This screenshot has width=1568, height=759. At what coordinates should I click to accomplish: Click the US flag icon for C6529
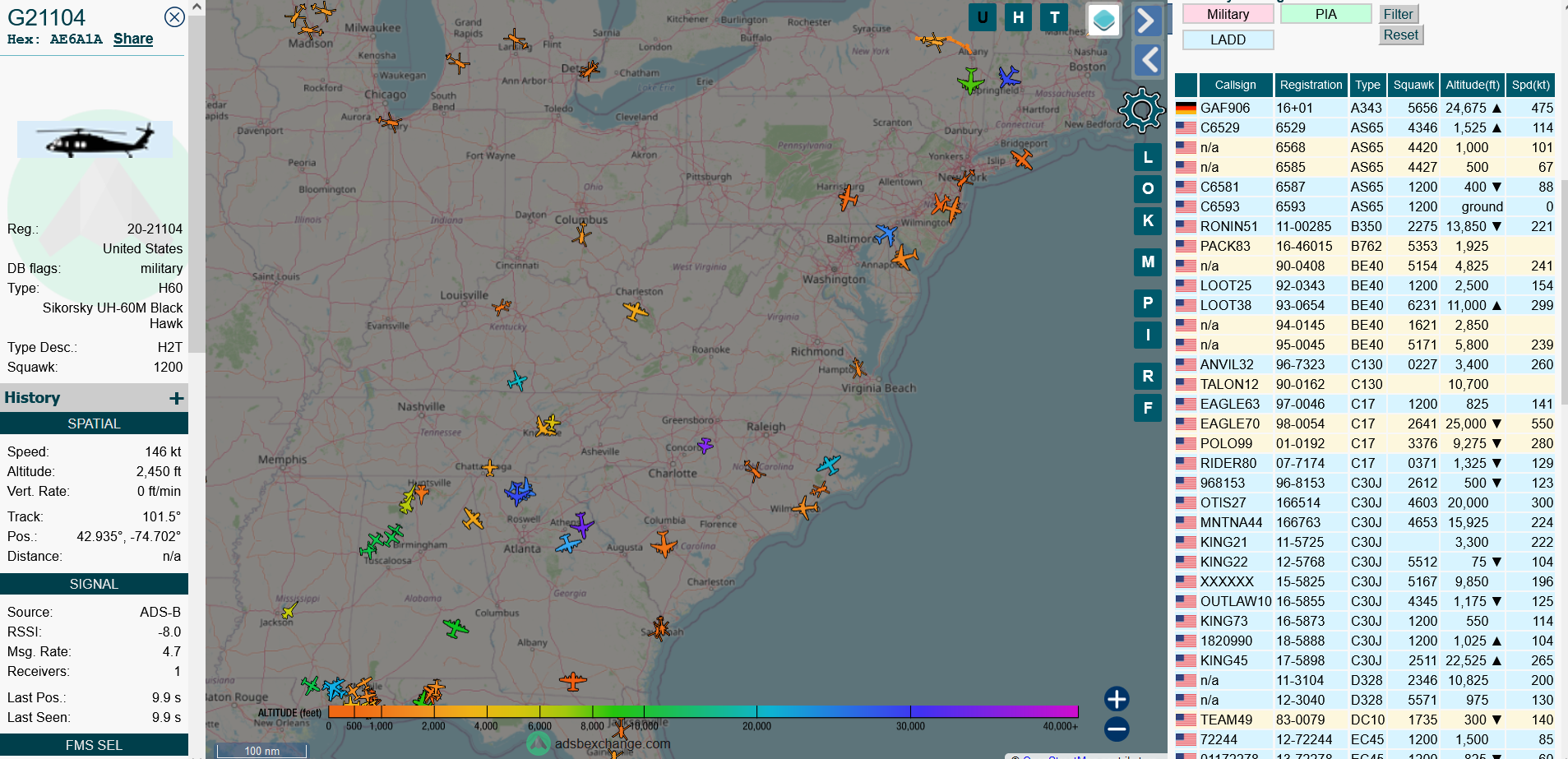click(1186, 127)
